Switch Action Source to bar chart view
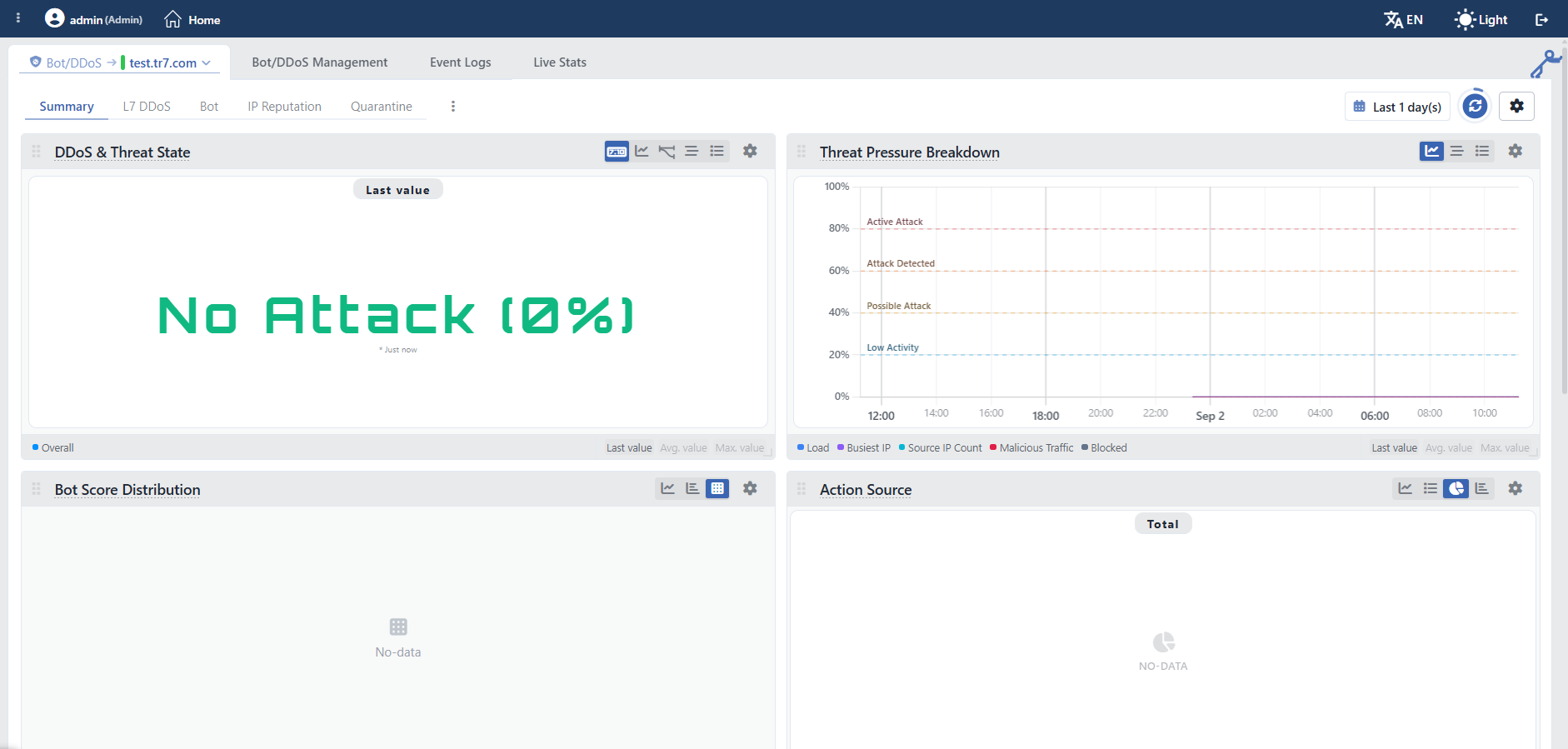The image size is (1568, 749). [1481, 488]
